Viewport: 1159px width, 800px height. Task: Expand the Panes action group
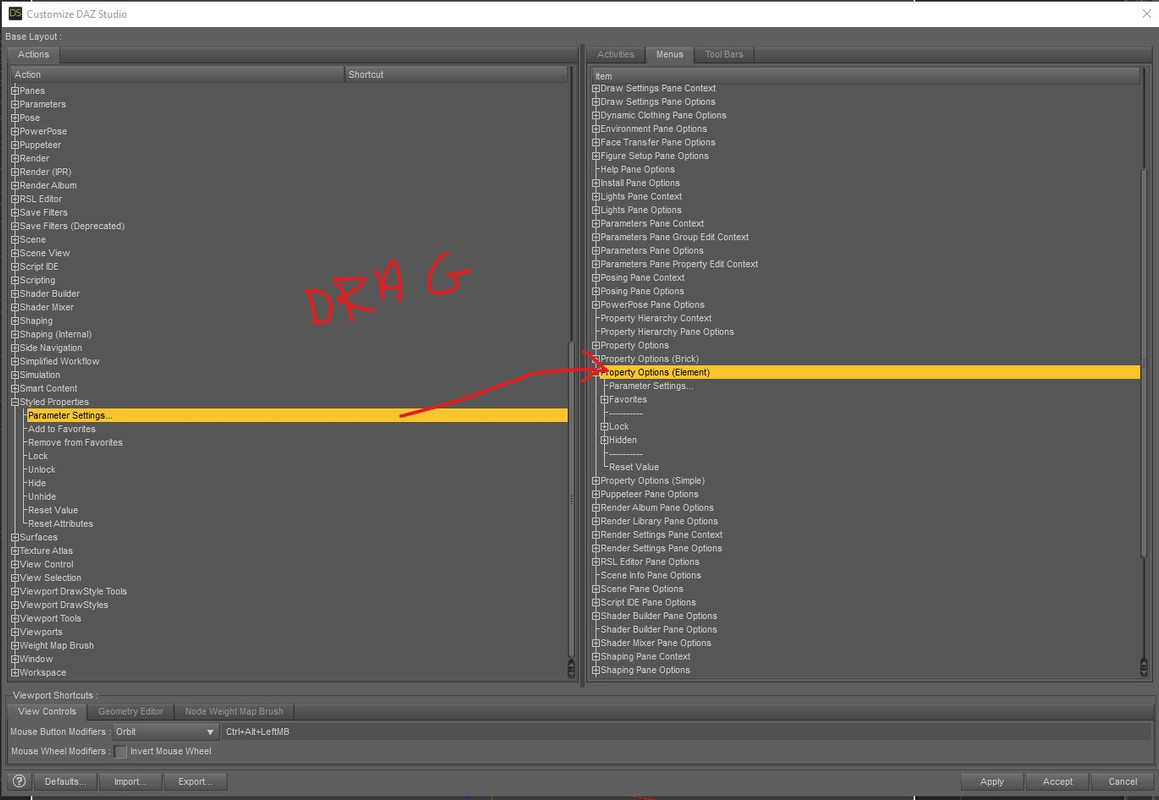[15, 91]
